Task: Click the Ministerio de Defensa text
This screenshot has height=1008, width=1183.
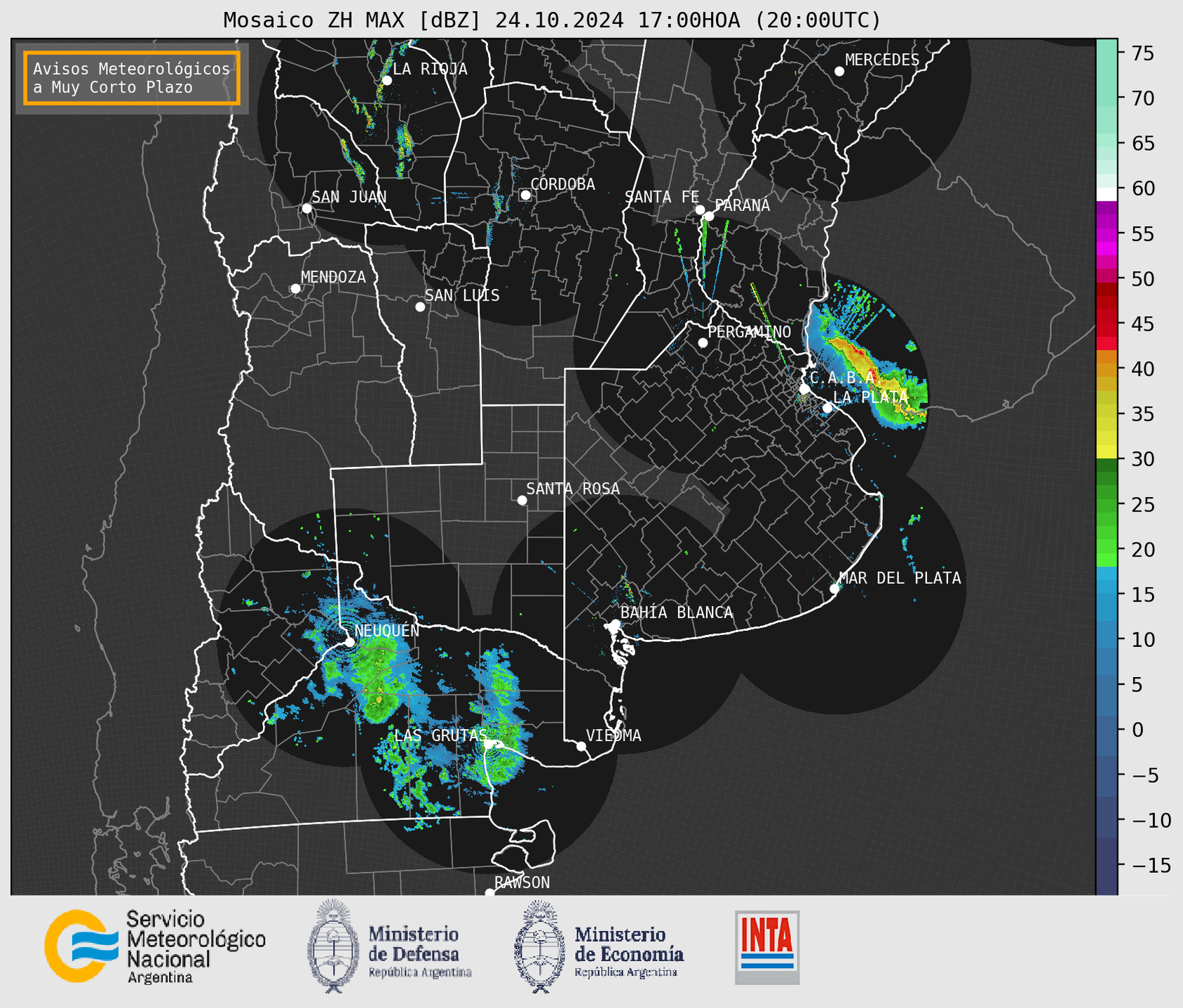Action: tap(419, 951)
